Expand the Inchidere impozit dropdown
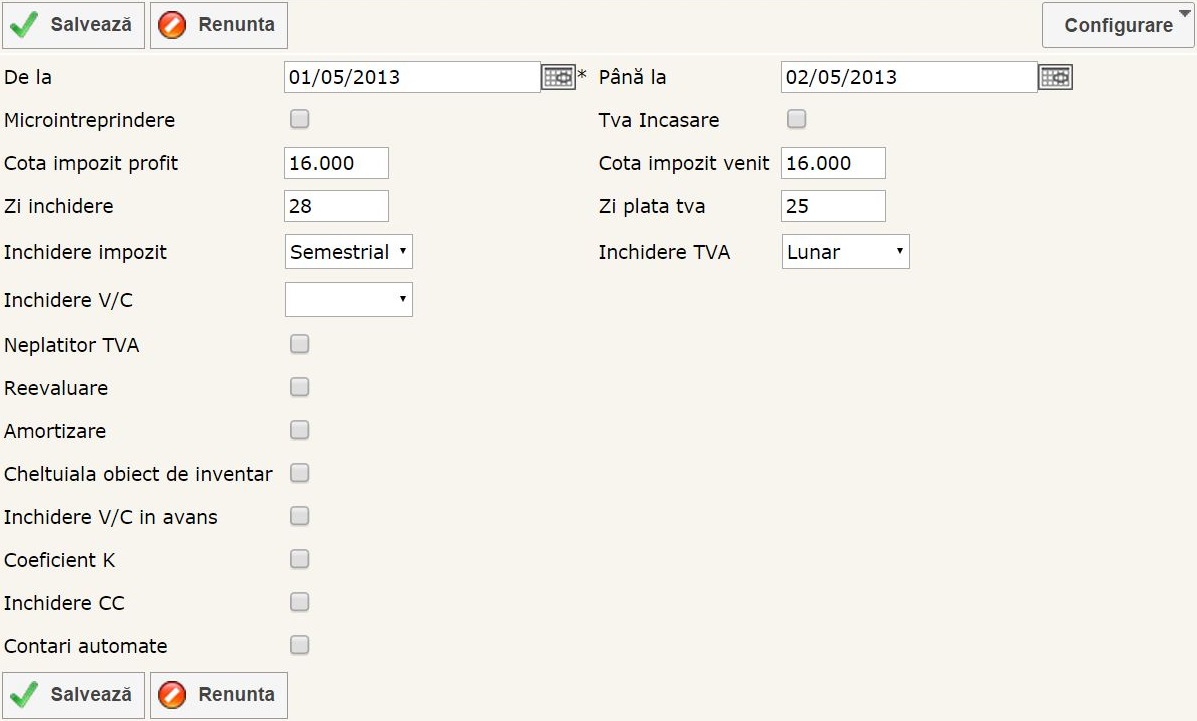 pos(348,252)
